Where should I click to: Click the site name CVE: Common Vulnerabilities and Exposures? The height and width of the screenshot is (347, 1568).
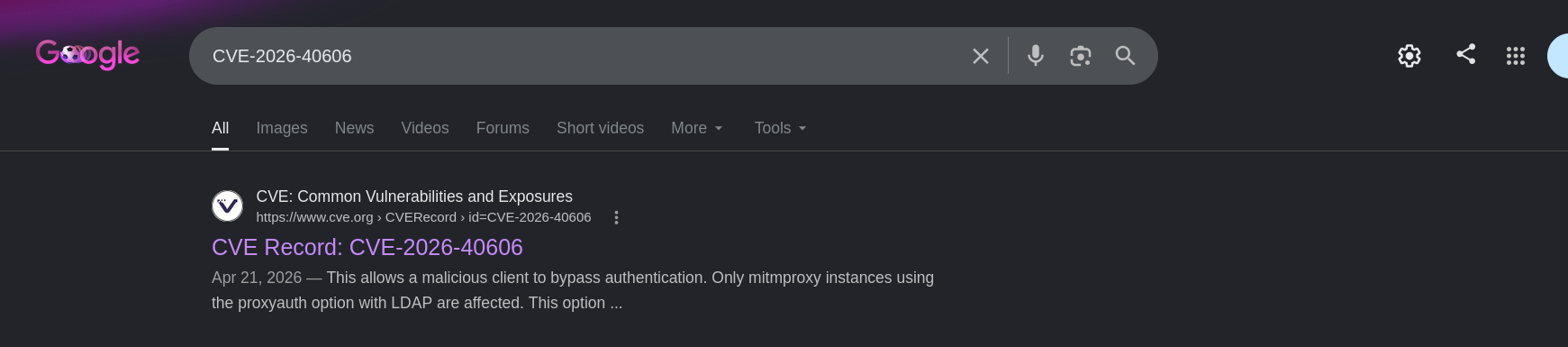point(414,196)
